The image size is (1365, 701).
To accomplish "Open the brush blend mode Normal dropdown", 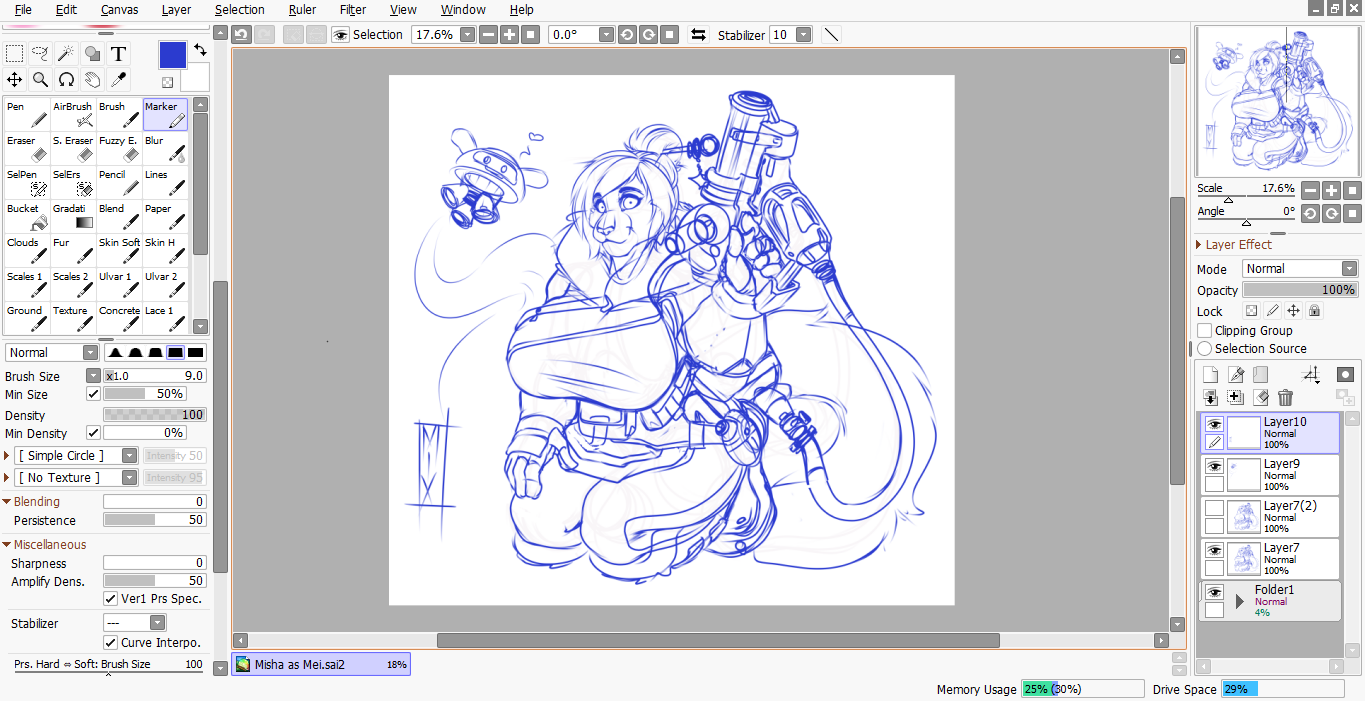I will [x=52, y=352].
